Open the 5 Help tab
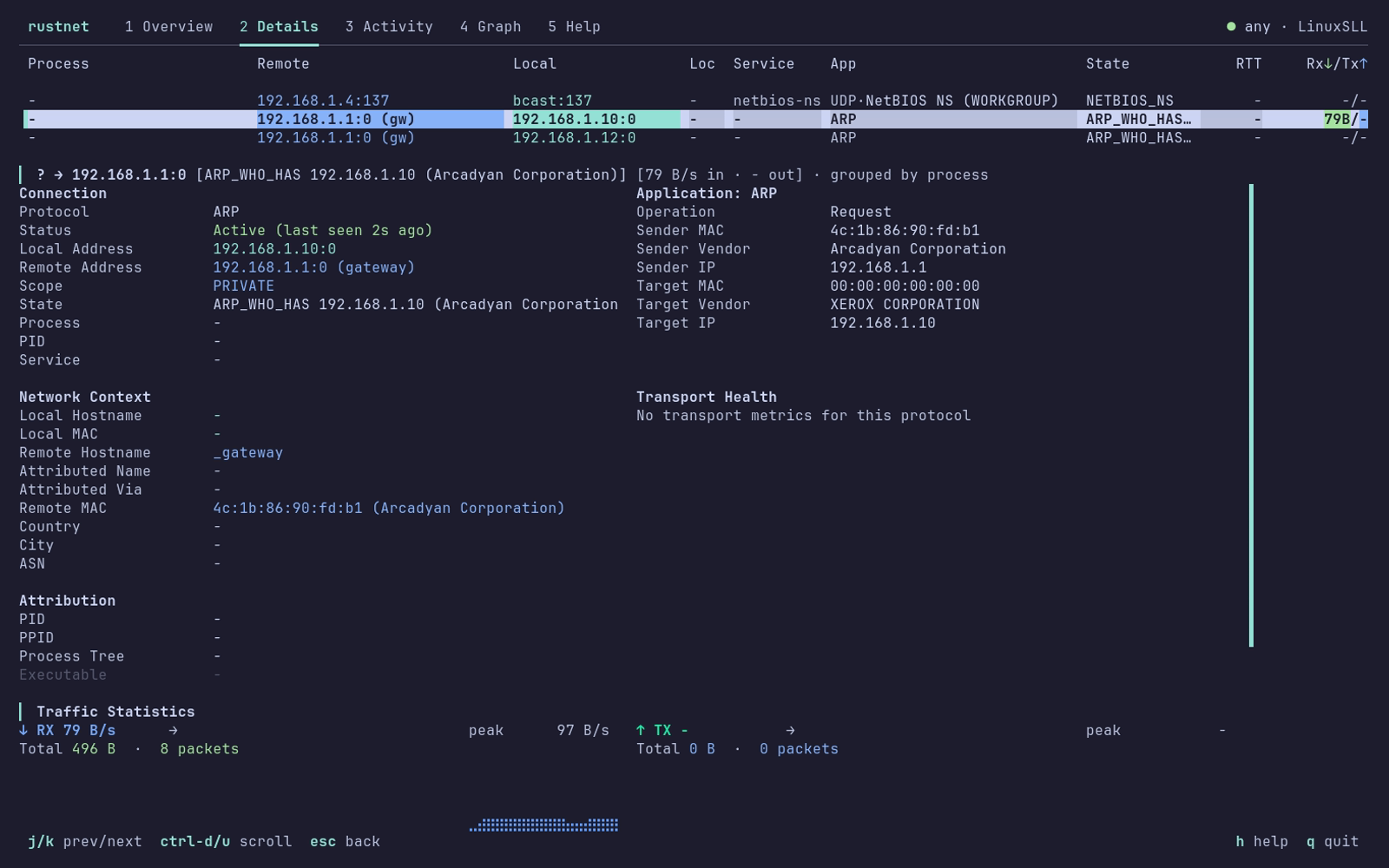 point(574,27)
